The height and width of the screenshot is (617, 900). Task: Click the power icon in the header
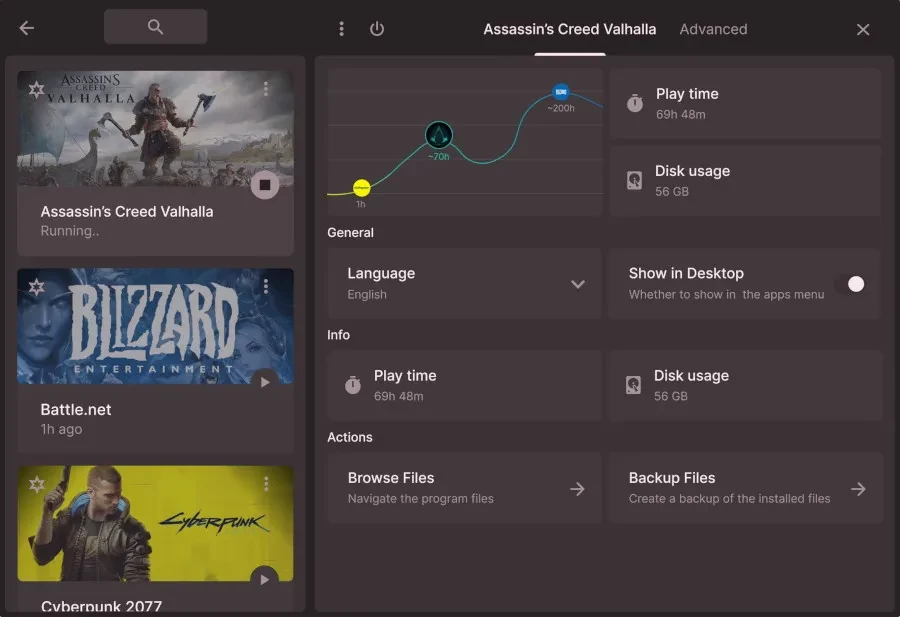377,29
